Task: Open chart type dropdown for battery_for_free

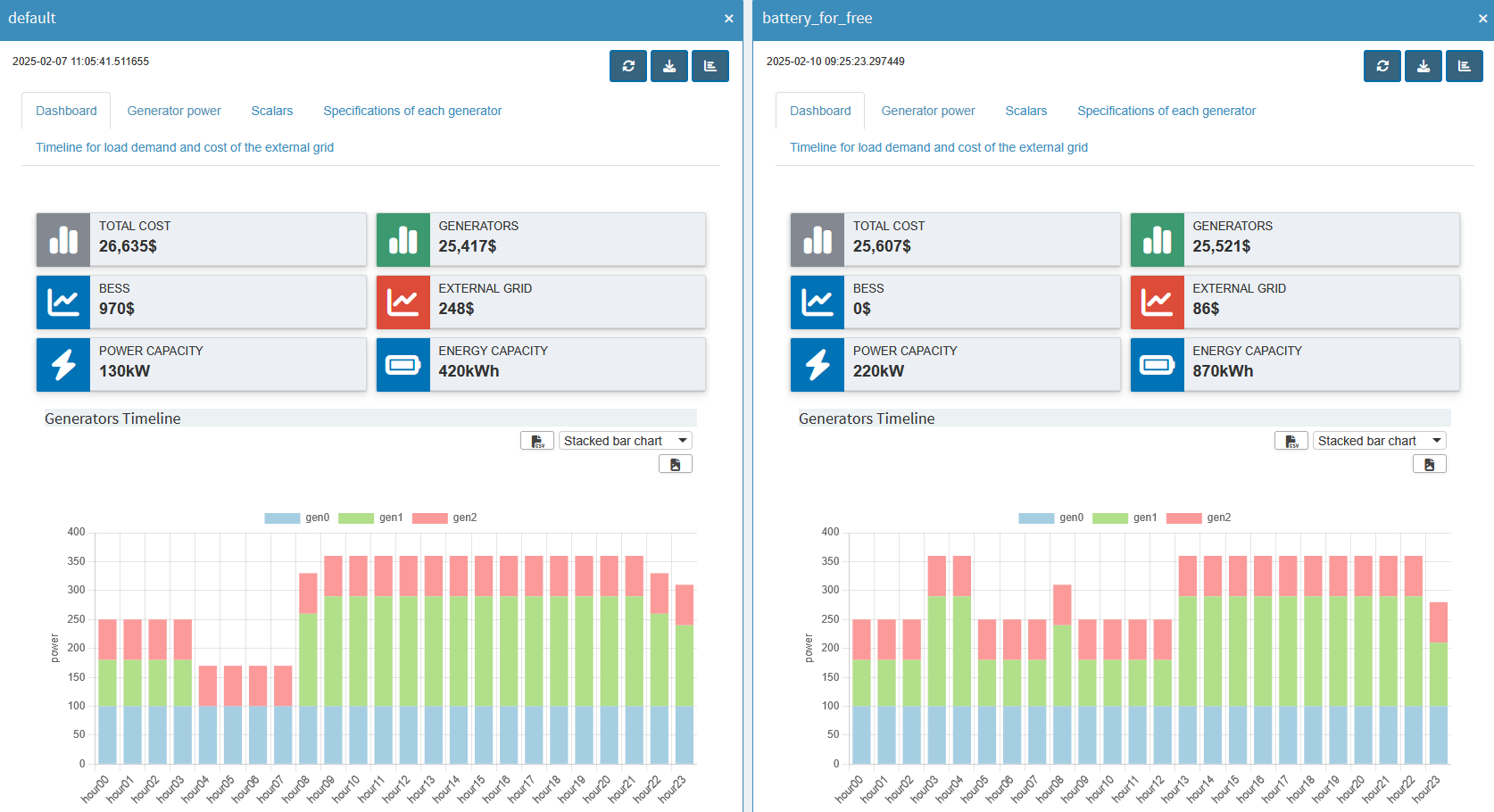Action: 1379,440
